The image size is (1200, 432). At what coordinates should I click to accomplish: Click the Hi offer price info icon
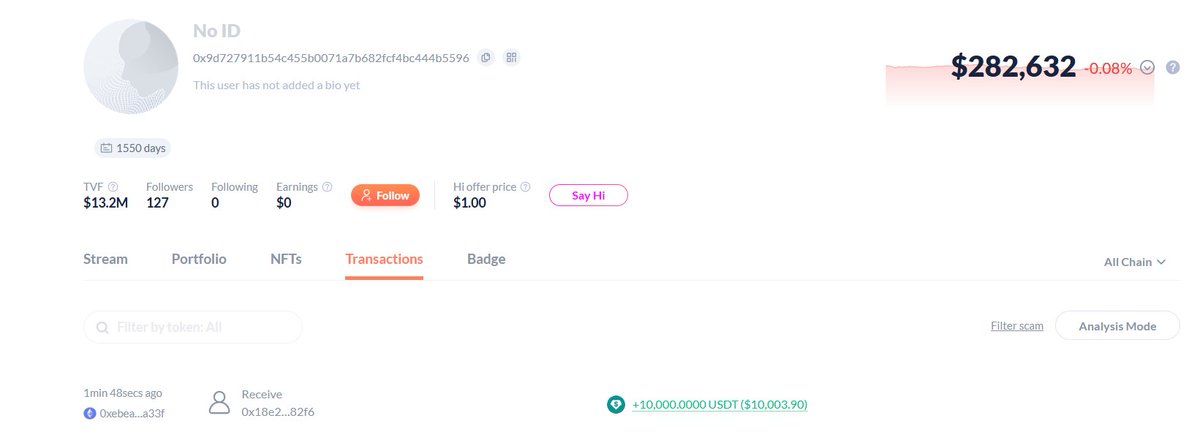click(525, 187)
